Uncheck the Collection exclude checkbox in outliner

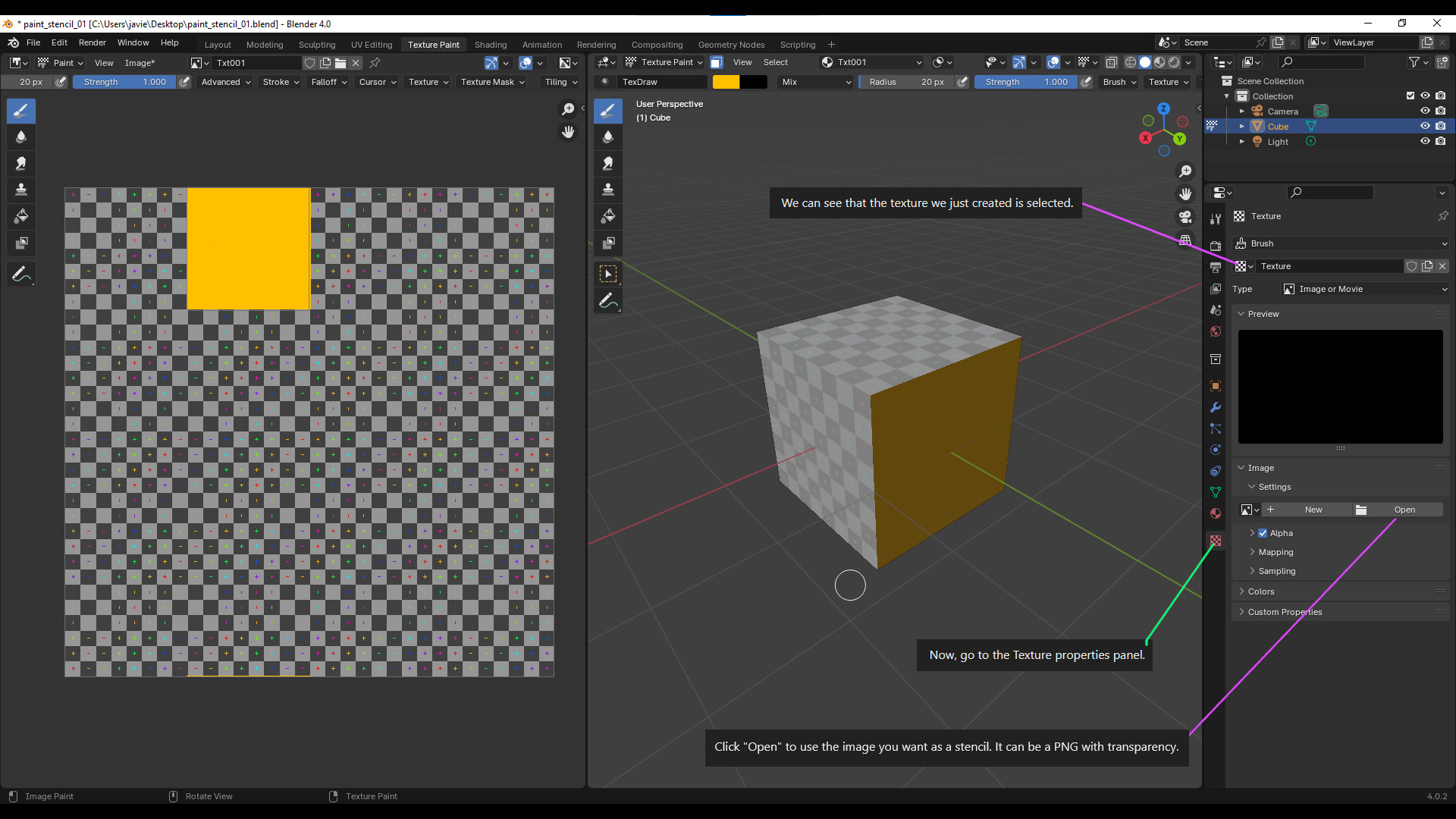(1410, 96)
